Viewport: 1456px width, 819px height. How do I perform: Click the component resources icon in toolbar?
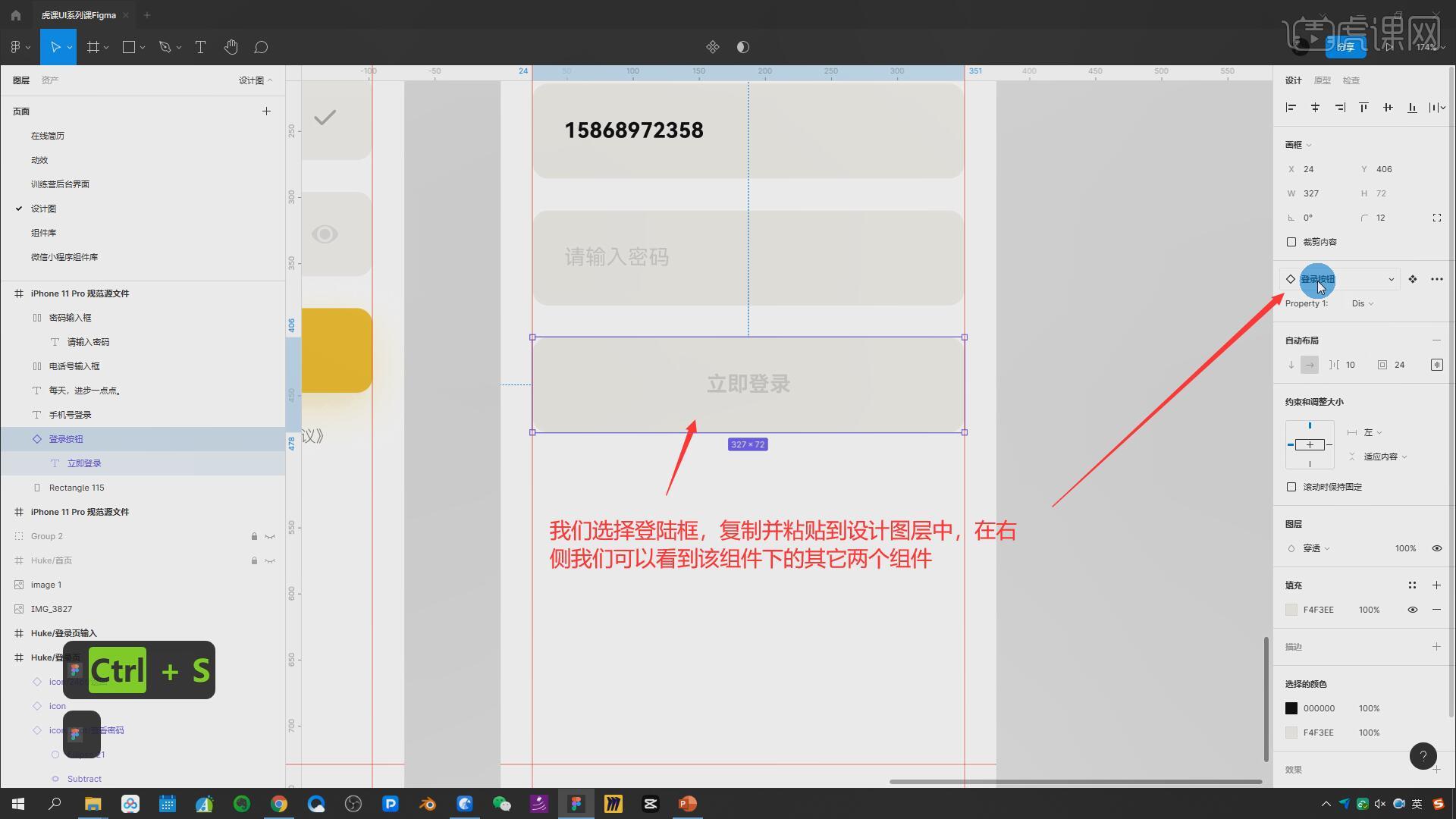712,47
